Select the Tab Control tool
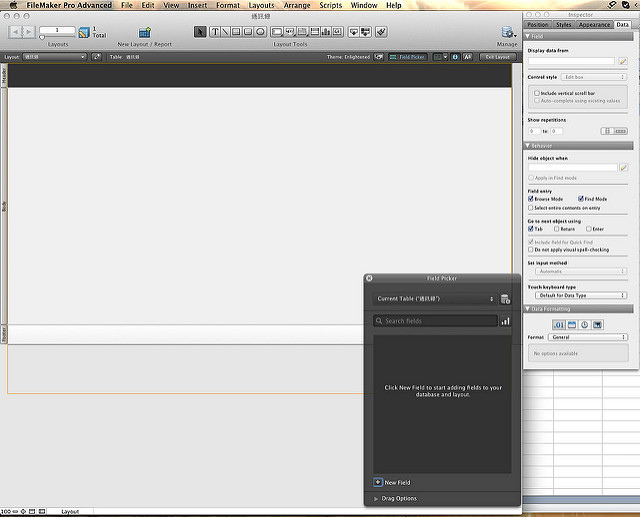This screenshot has height=517, width=640. 302,32
